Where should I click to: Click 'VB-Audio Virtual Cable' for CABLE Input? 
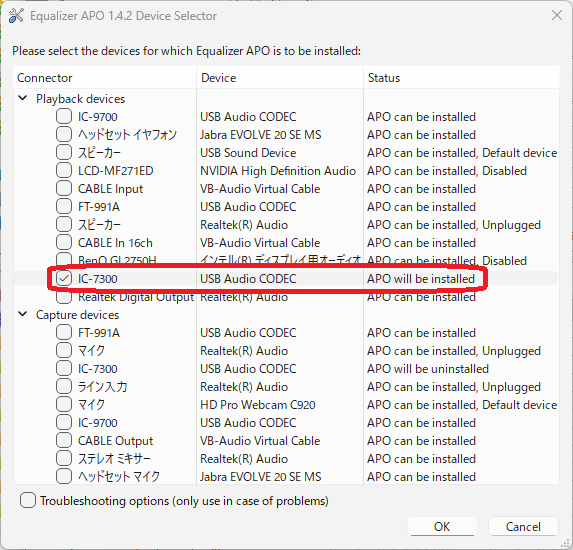260,189
